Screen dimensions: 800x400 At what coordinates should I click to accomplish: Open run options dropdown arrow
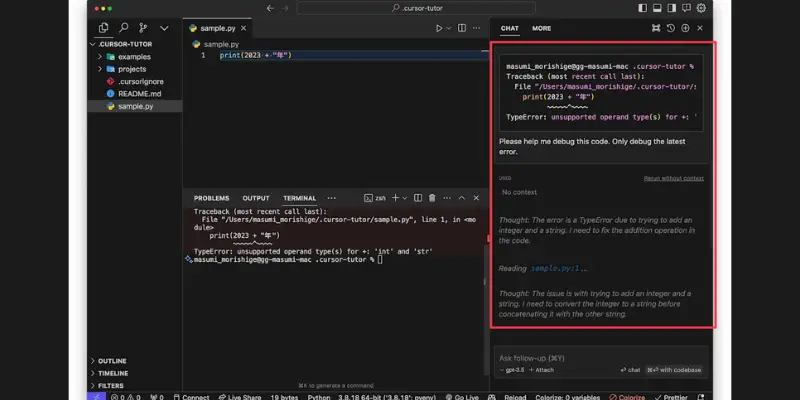(449, 29)
